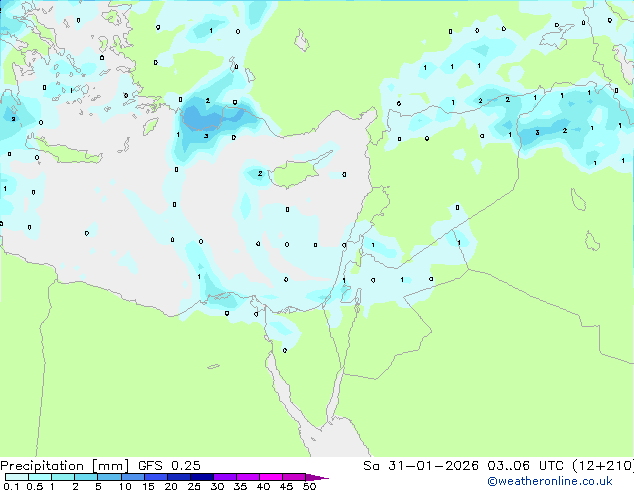The image size is (634, 490).
Task: Click the value "2" just west of Cyprus
Action: click(x=260, y=173)
